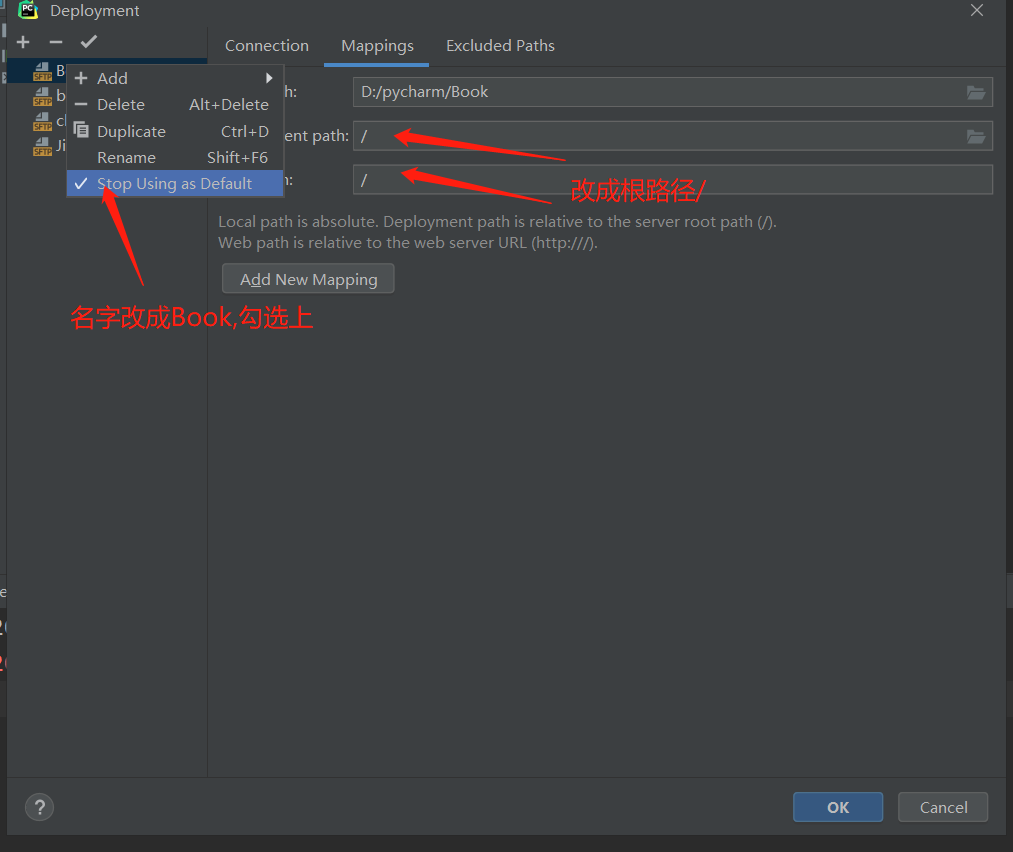
Task: Click the plus icon to add server
Action: [x=23, y=42]
